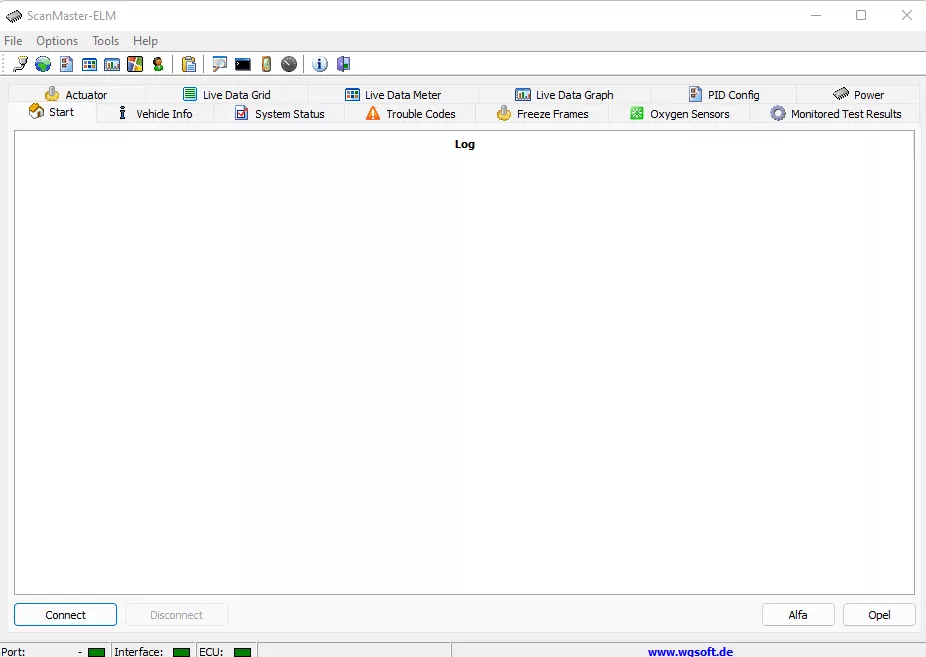926x657 pixels.
Task: Open the Tools menu
Action: [x=105, y=40]
